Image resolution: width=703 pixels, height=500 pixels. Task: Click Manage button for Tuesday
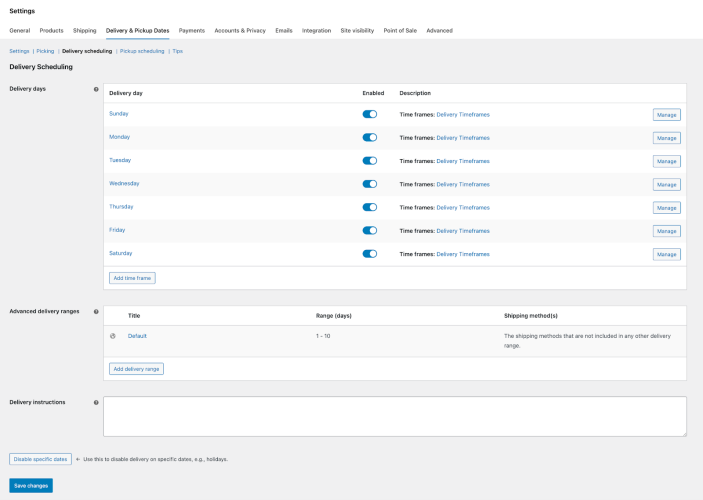tap(667, 161)
